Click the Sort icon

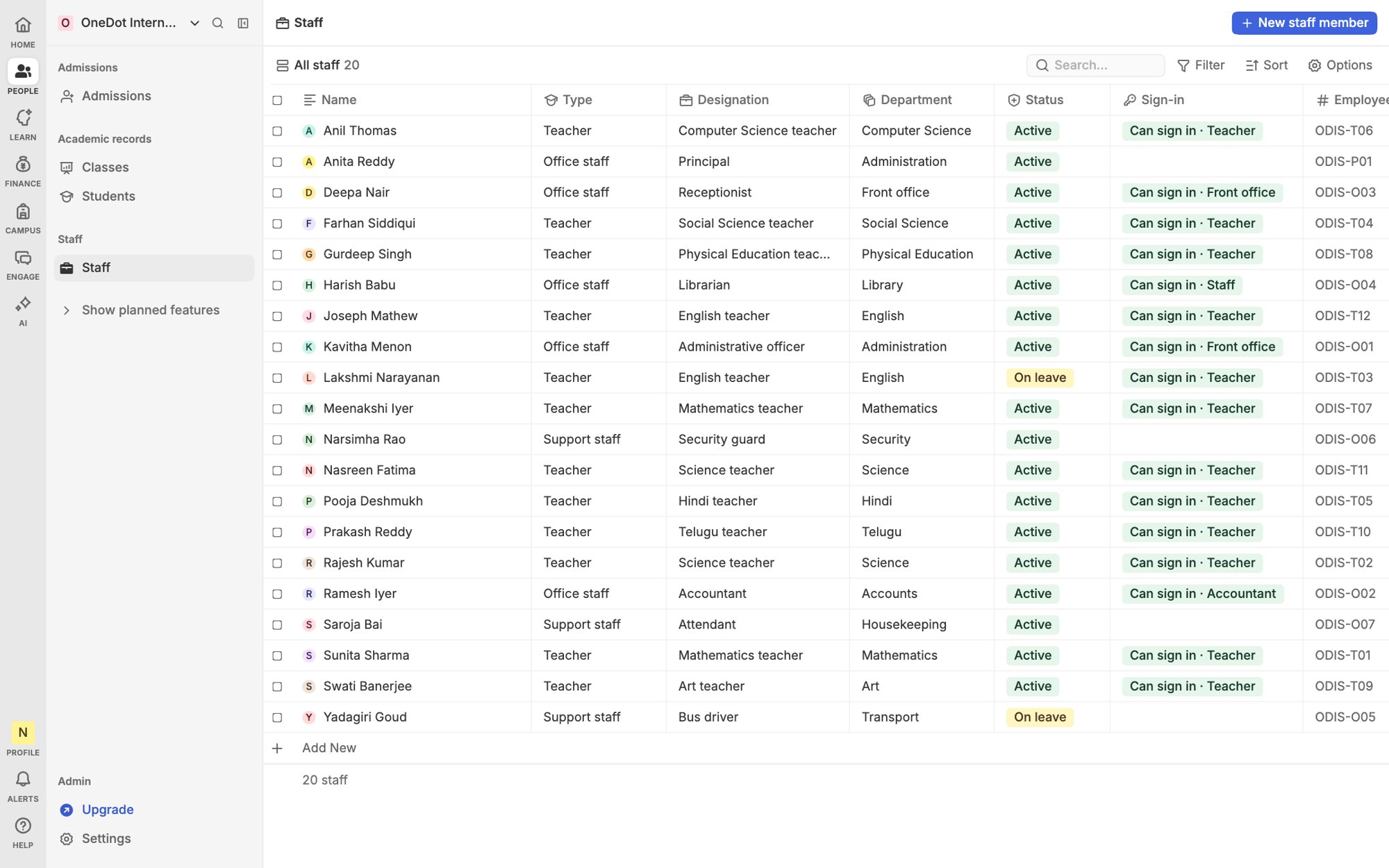(1251, 65)
